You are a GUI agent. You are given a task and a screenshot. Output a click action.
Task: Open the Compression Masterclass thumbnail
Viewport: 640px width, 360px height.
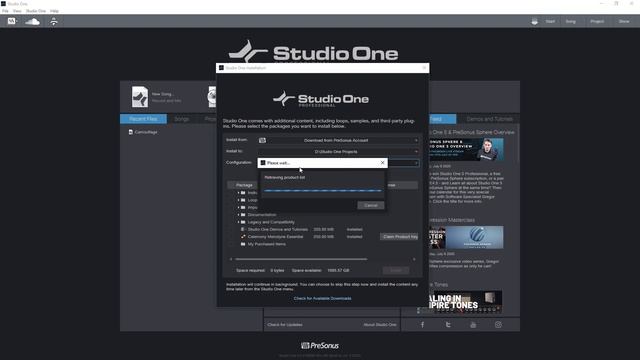pyautogui.click(x=466, y=237)
